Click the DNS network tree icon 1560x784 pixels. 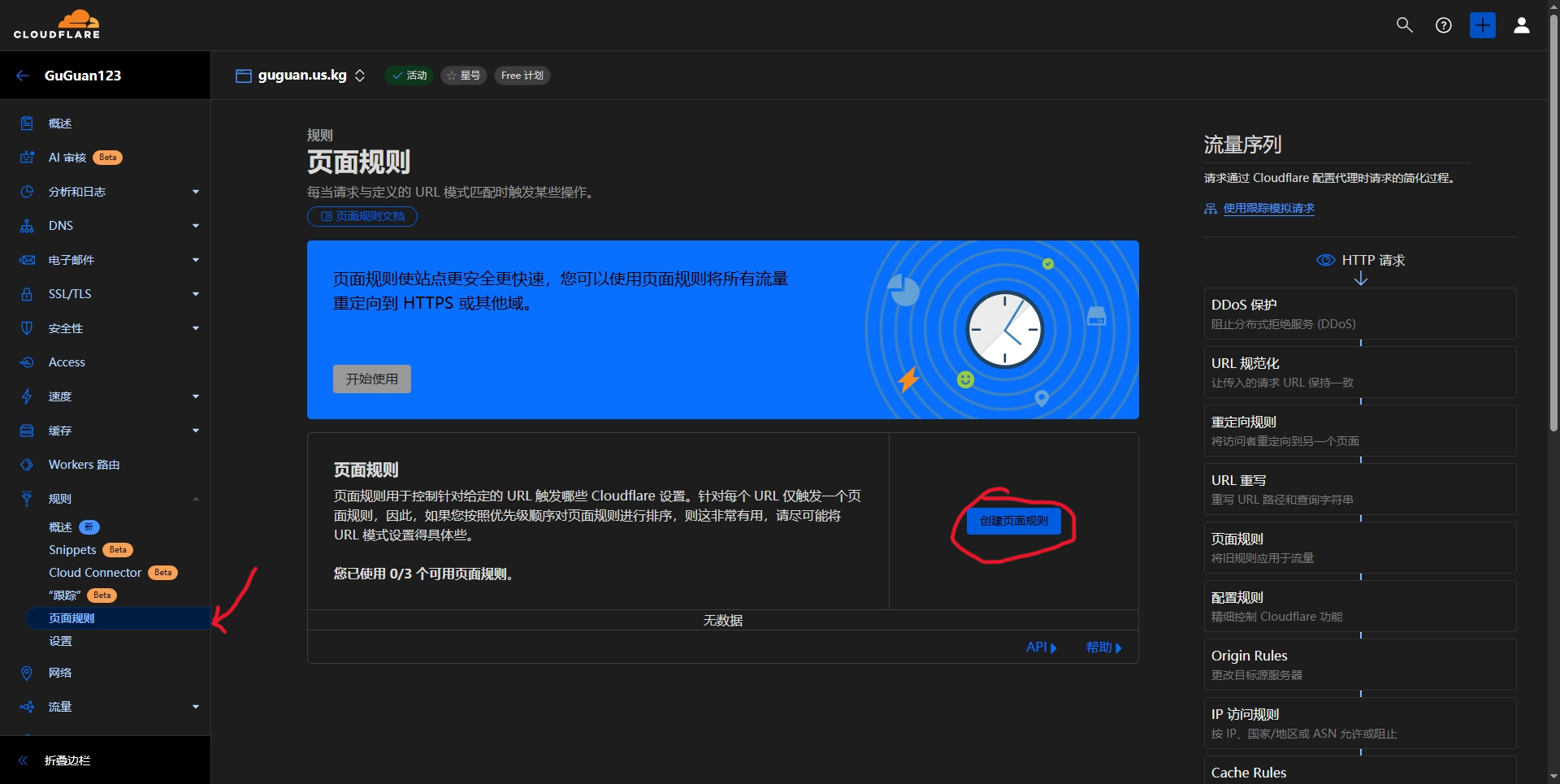pos(27,226)
